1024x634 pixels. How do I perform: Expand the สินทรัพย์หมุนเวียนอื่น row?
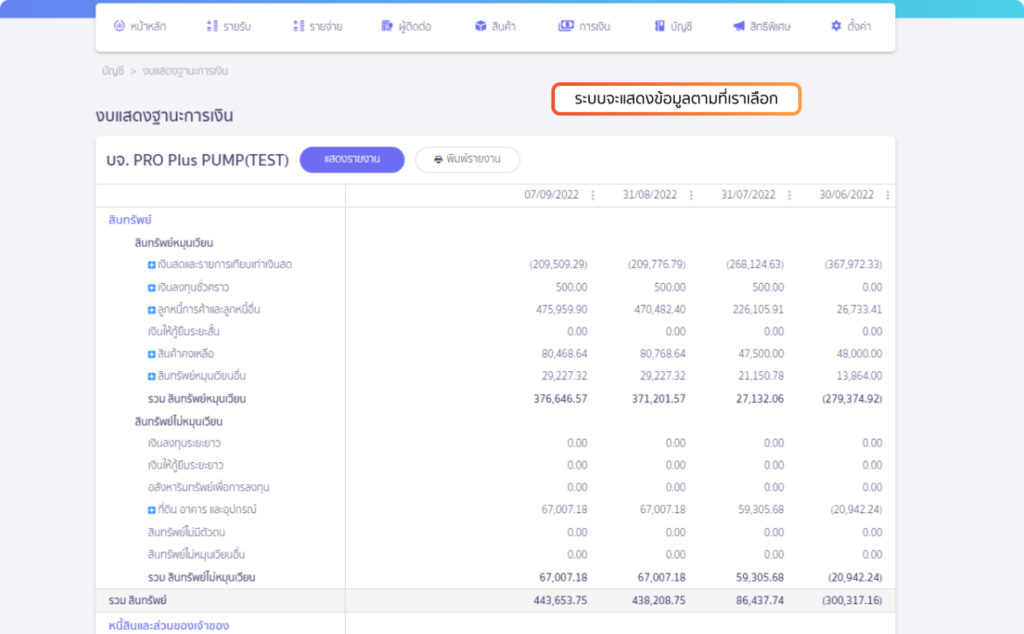click(x=152, y=377)
